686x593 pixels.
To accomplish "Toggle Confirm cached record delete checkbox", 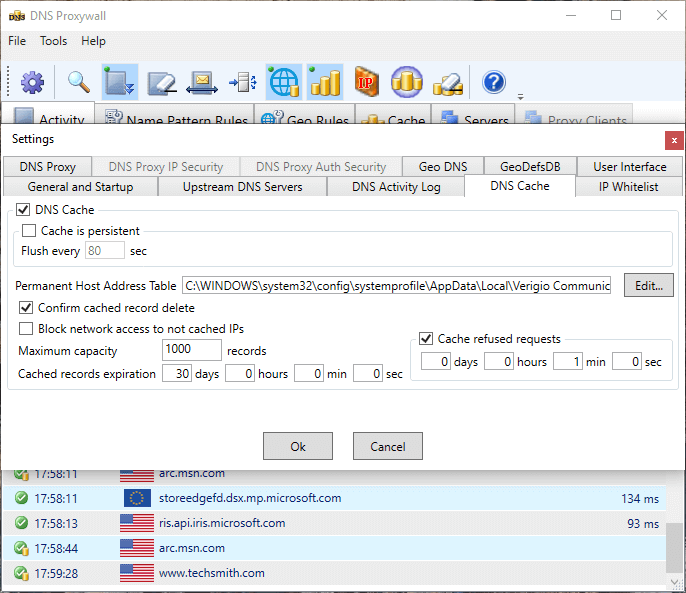I will click(26, 308).
